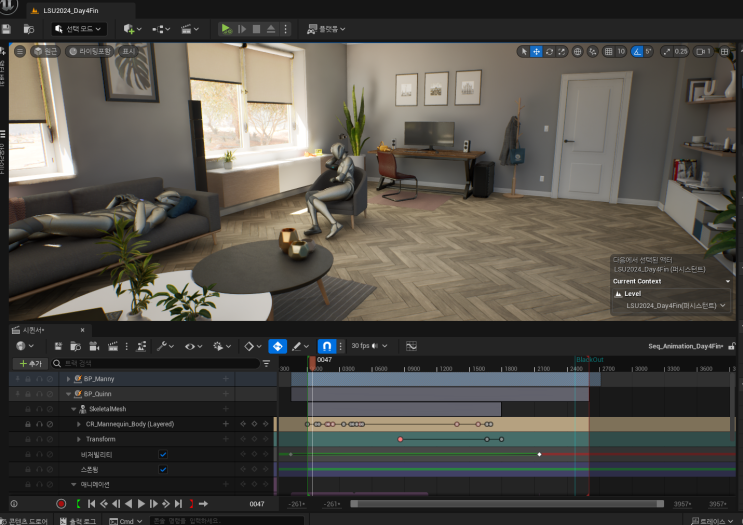Click the save level icon

(7, 29)
